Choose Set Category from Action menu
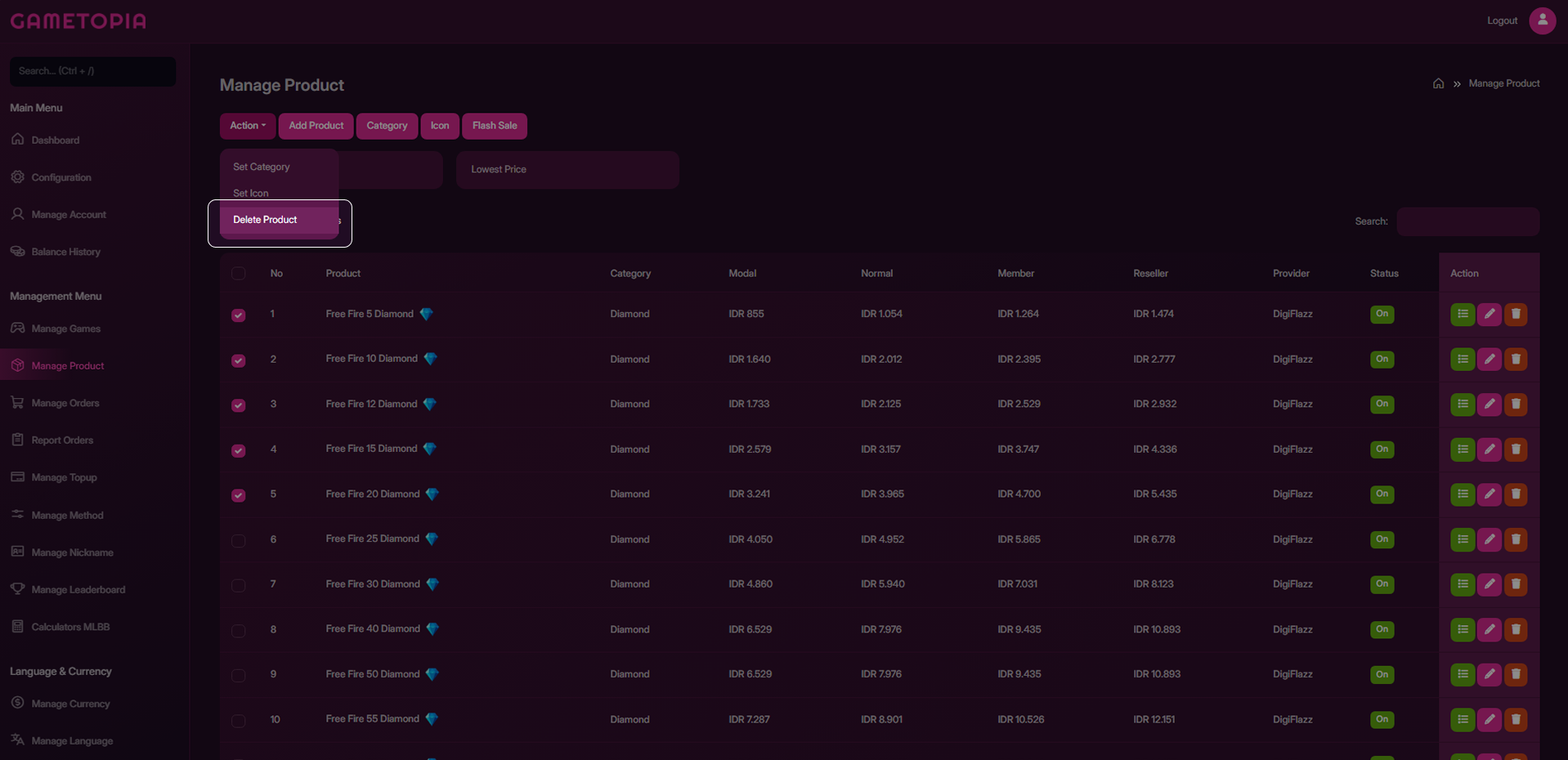 279,167
